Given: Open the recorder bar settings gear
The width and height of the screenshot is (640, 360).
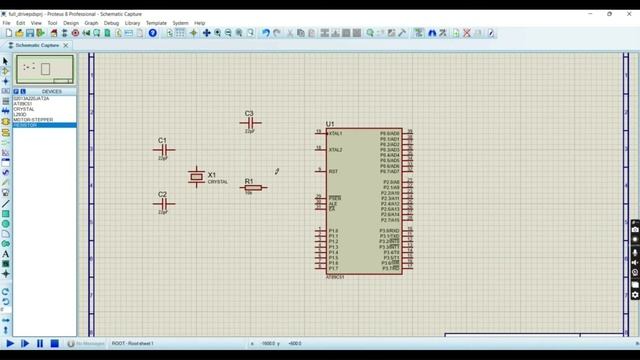Looking at the screenshot, I should [635, 295].
